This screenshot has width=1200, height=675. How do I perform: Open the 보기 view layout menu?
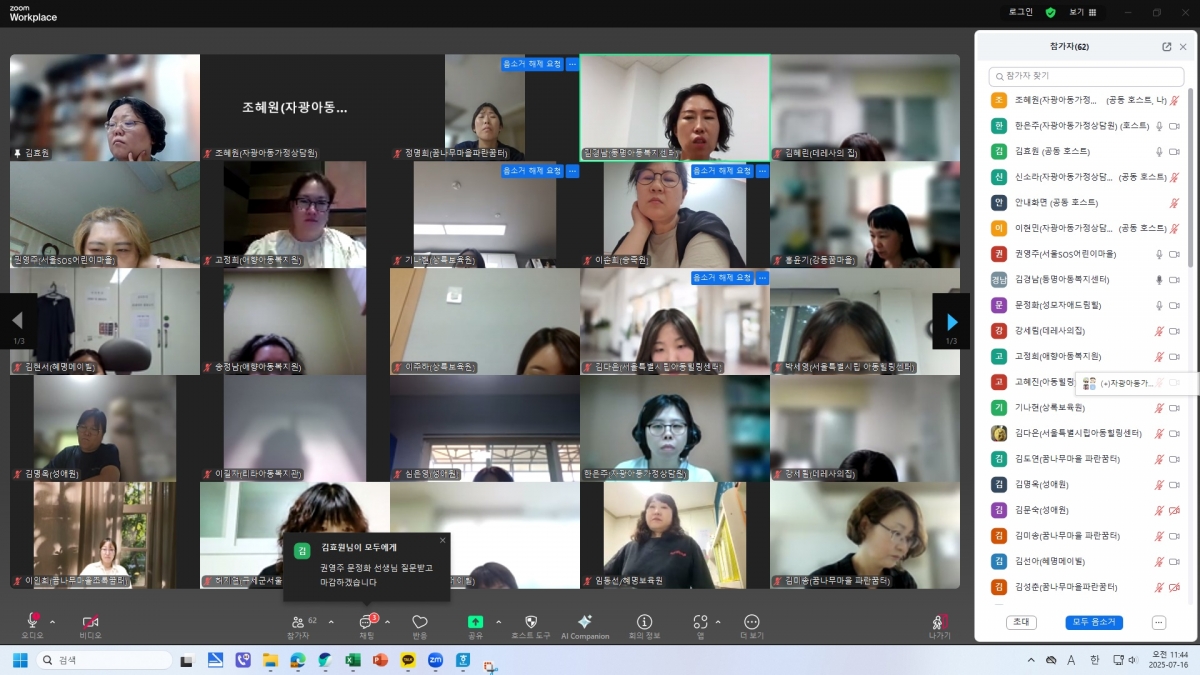pos(1082,12)
